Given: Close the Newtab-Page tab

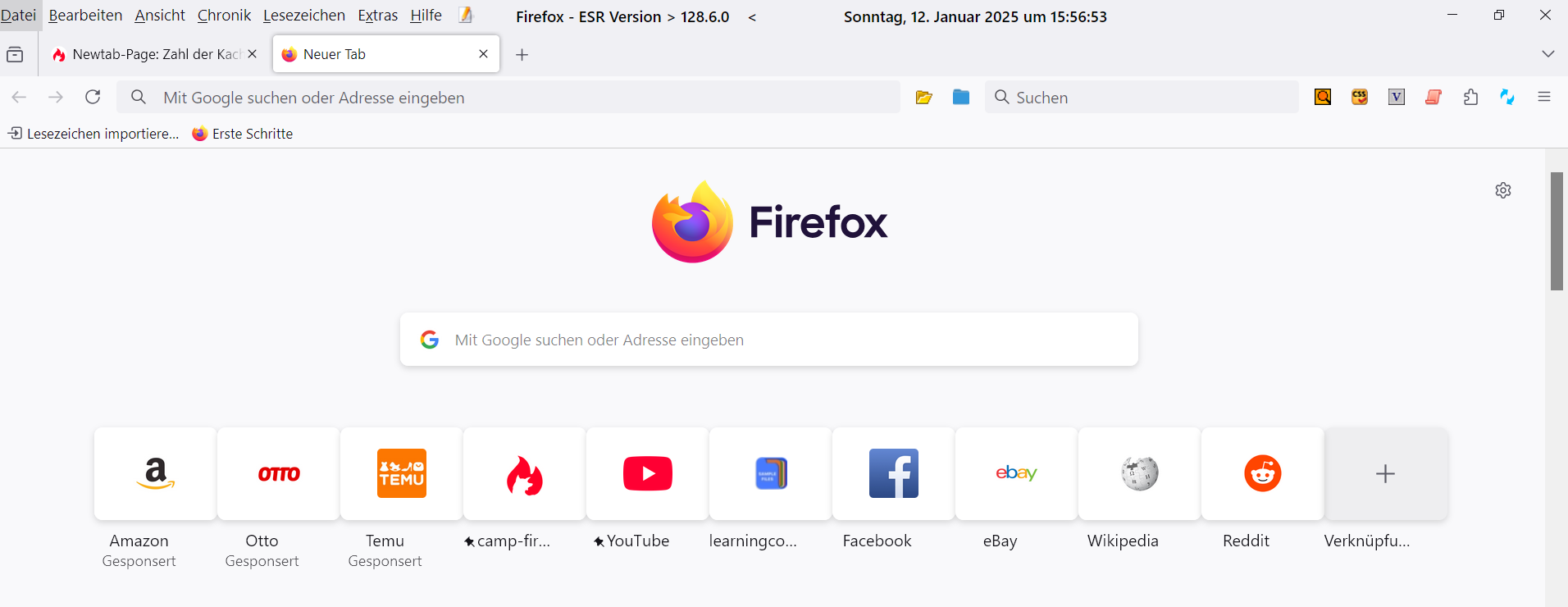Looking at the screenshot, I should coord(253,54).
